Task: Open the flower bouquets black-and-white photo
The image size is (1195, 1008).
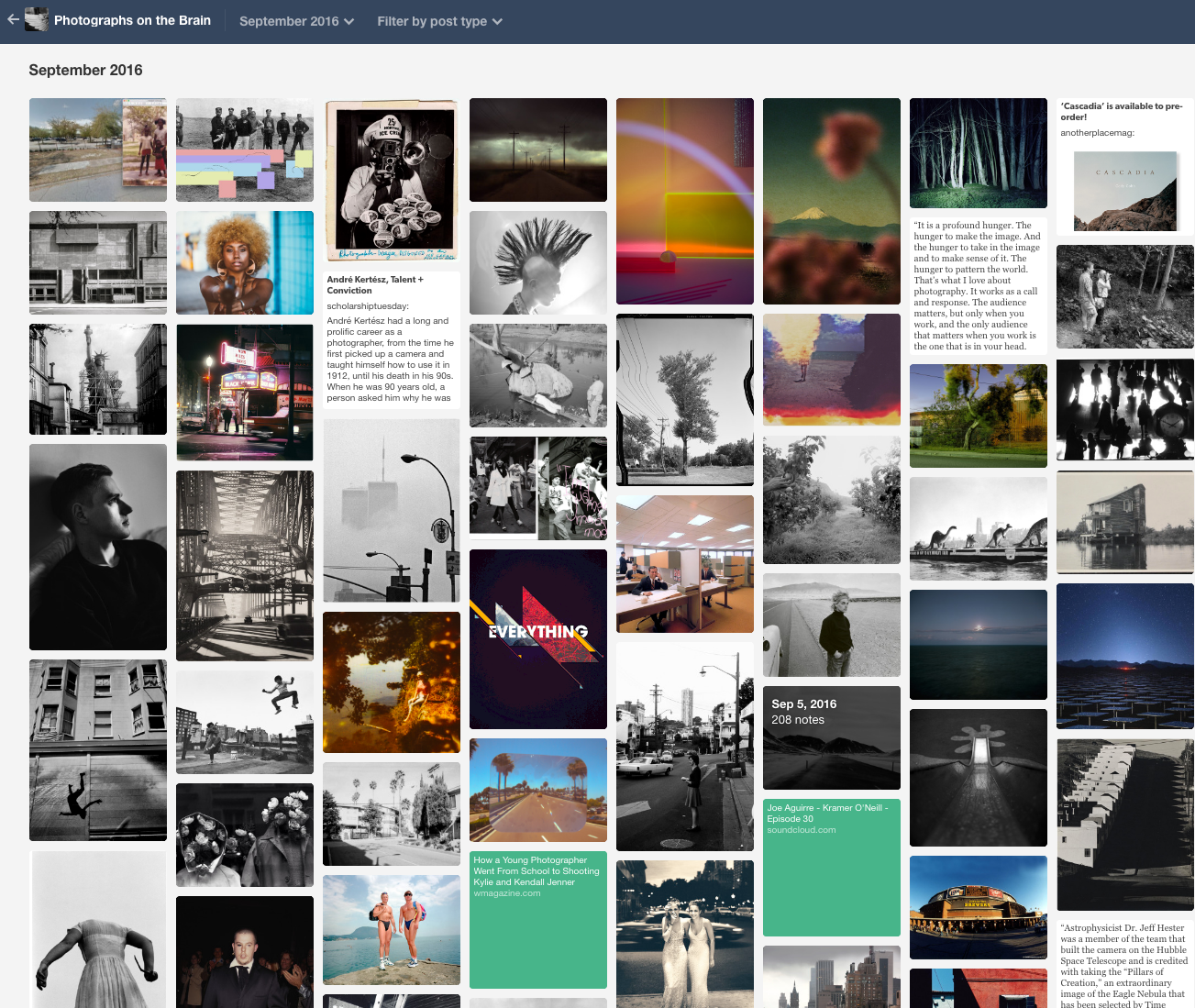Action: click(x=245, y=835)
